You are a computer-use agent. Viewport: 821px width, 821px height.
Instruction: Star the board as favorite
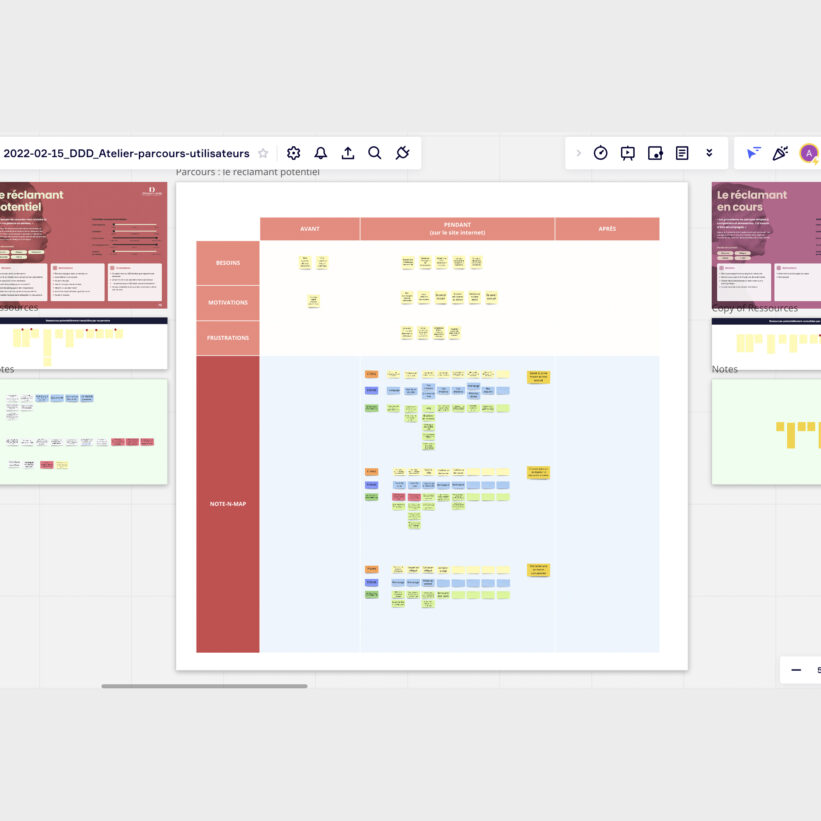[263, 153]
